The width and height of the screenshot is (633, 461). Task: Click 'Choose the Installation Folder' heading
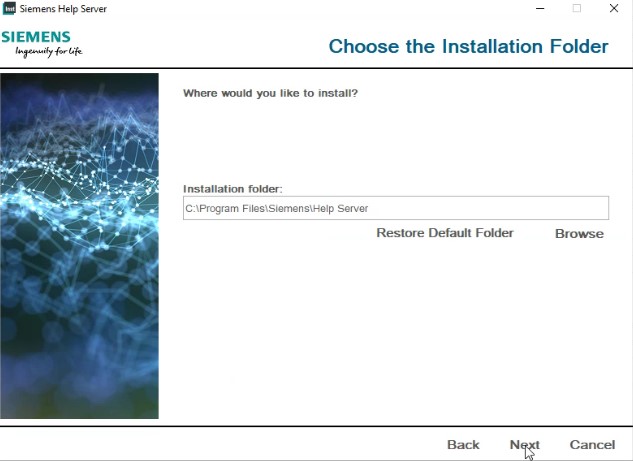pyautogui.click(x=468, y=46)
